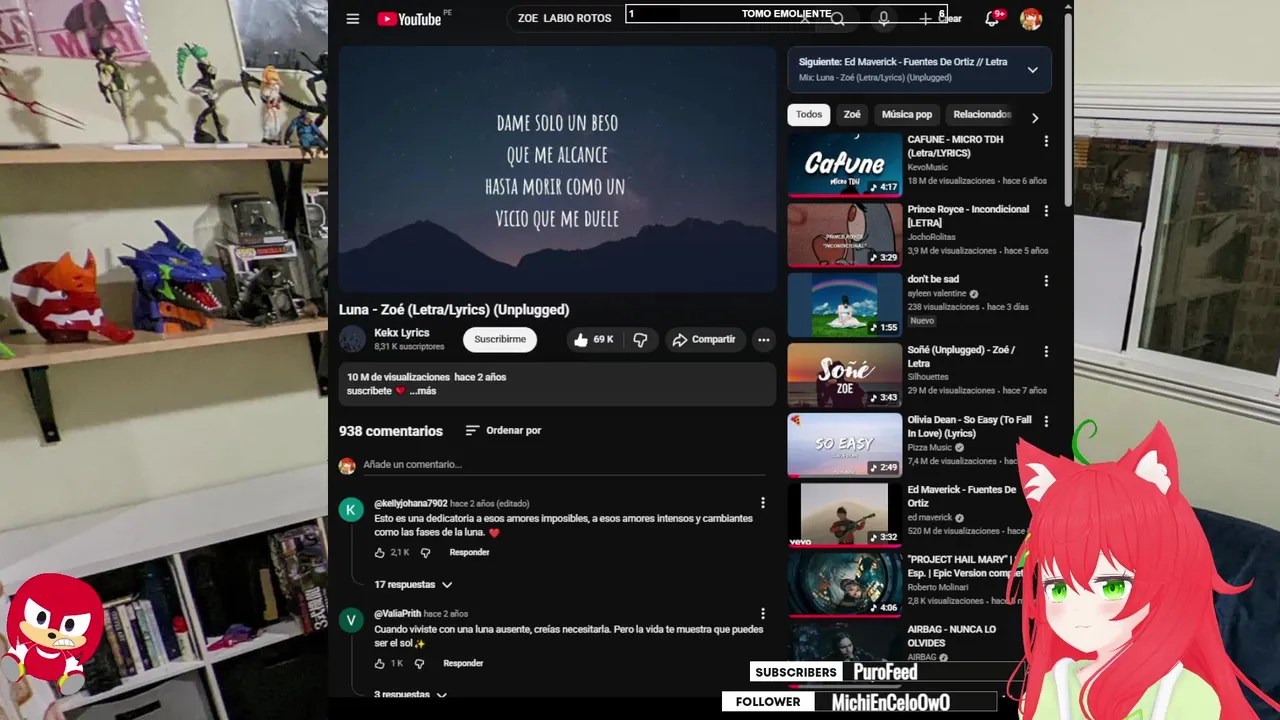Like the video with thumbs up

[594, 340]
